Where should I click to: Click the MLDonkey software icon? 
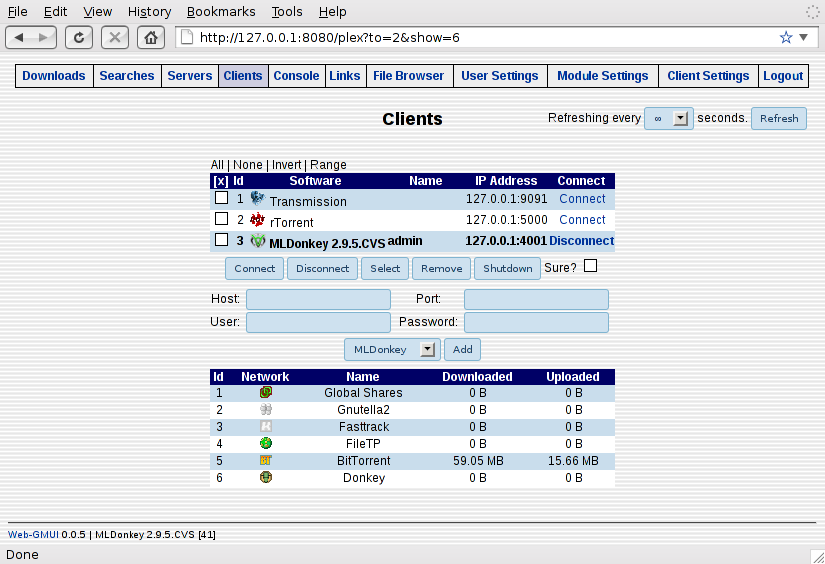coord(257,240)
